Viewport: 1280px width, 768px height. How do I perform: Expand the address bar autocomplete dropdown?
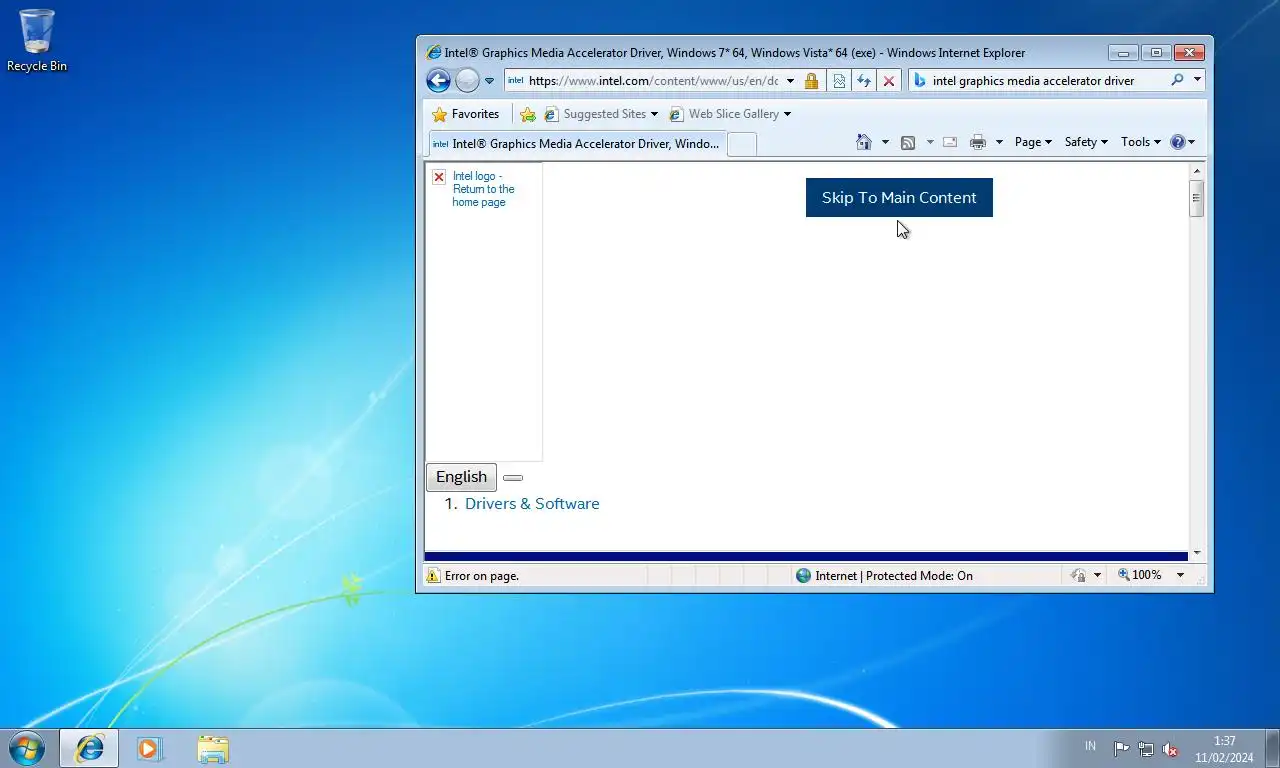(790, 81)
